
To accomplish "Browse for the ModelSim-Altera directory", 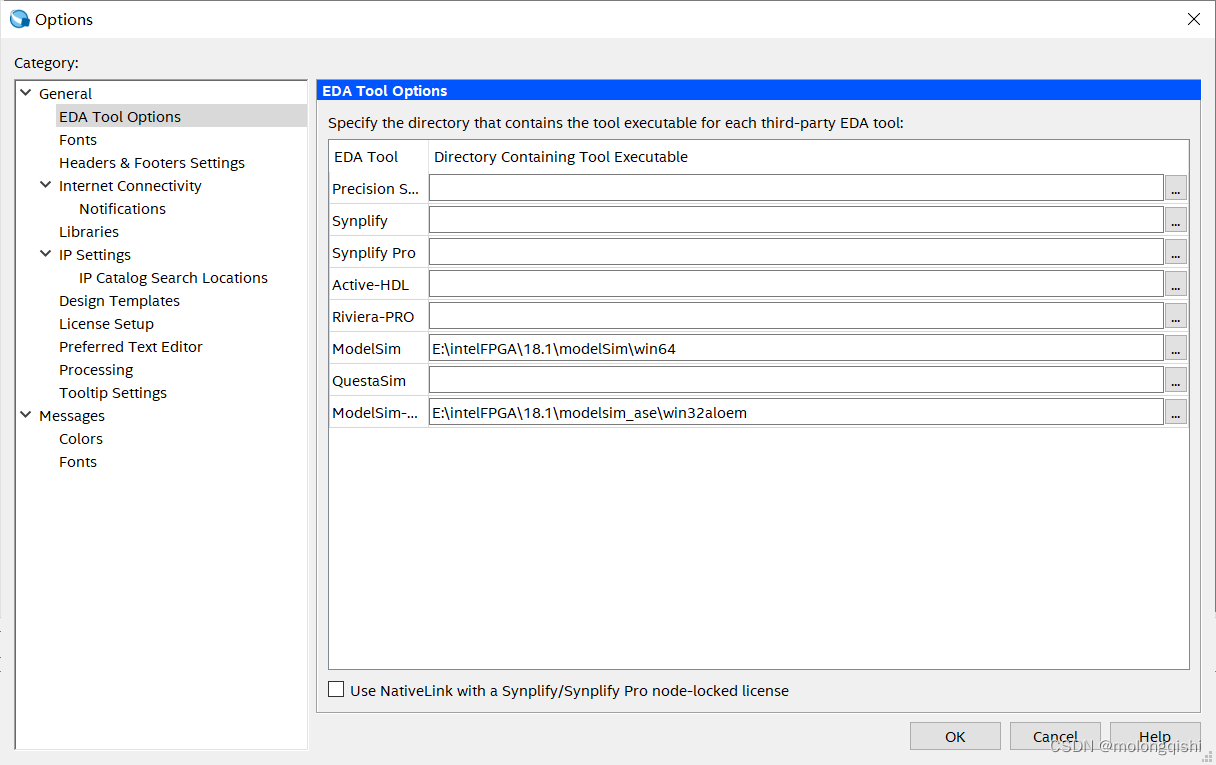I will [1176, 412].
